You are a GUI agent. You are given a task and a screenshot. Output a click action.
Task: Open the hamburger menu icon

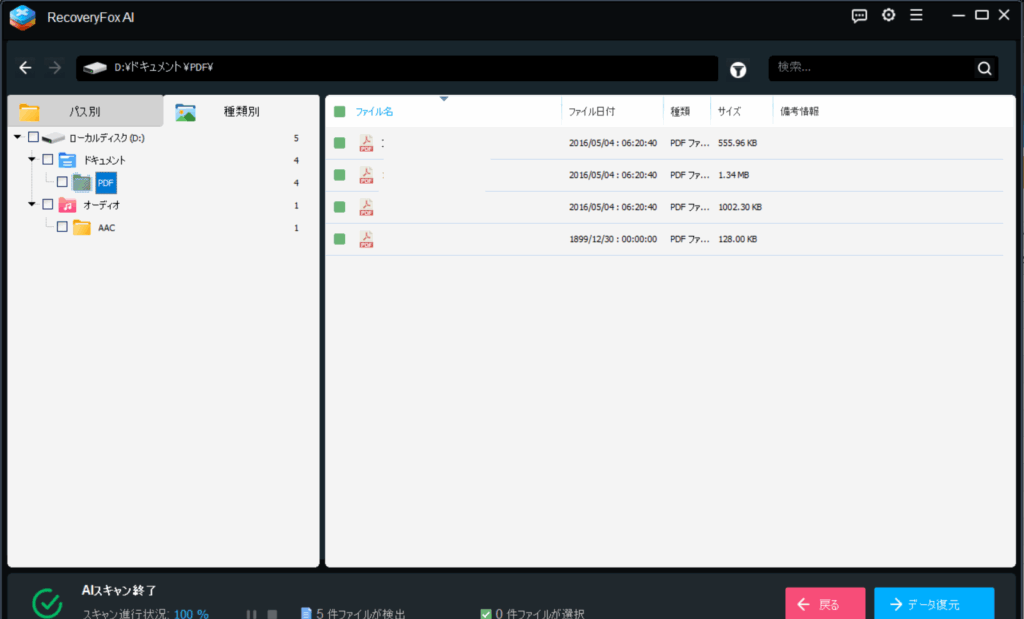click(916, 15)
